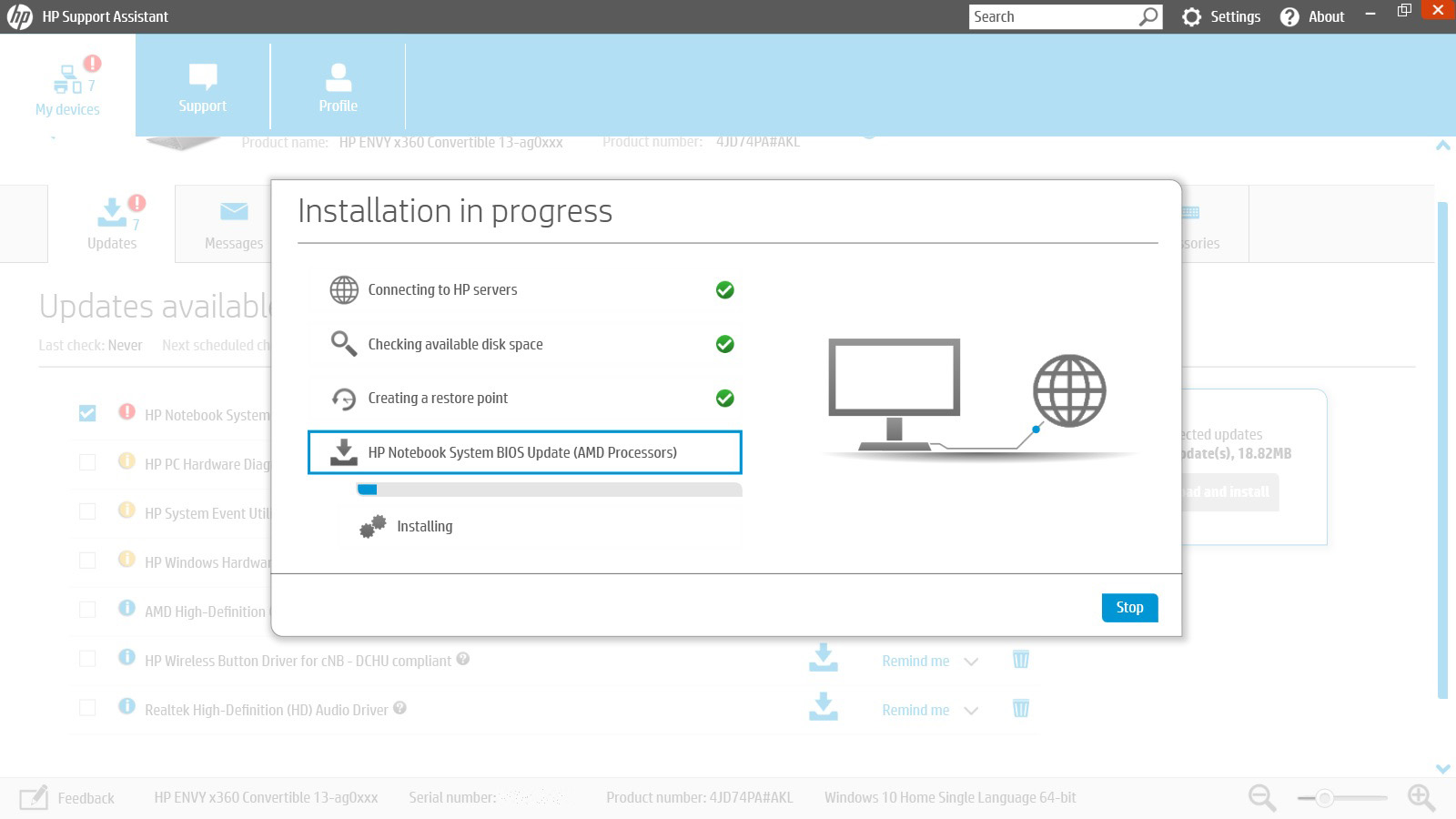Click the Download and install button
1456x819 pixels.
pos(1229,491)
